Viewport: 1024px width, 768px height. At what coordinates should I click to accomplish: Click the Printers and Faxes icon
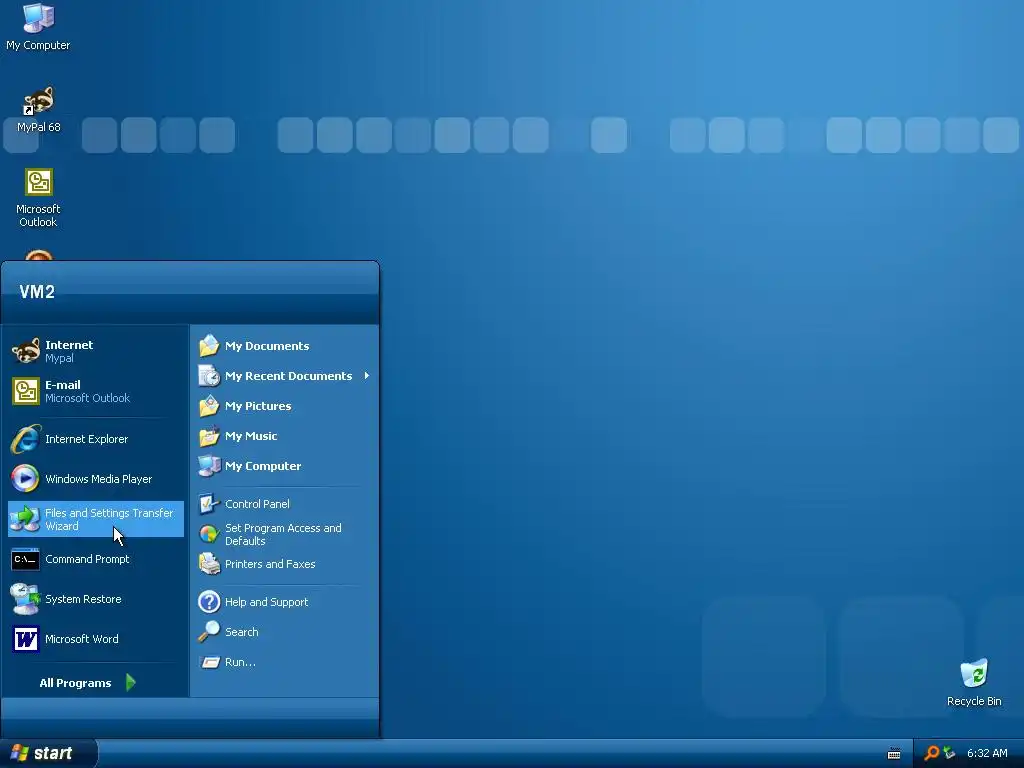point(209,564)
